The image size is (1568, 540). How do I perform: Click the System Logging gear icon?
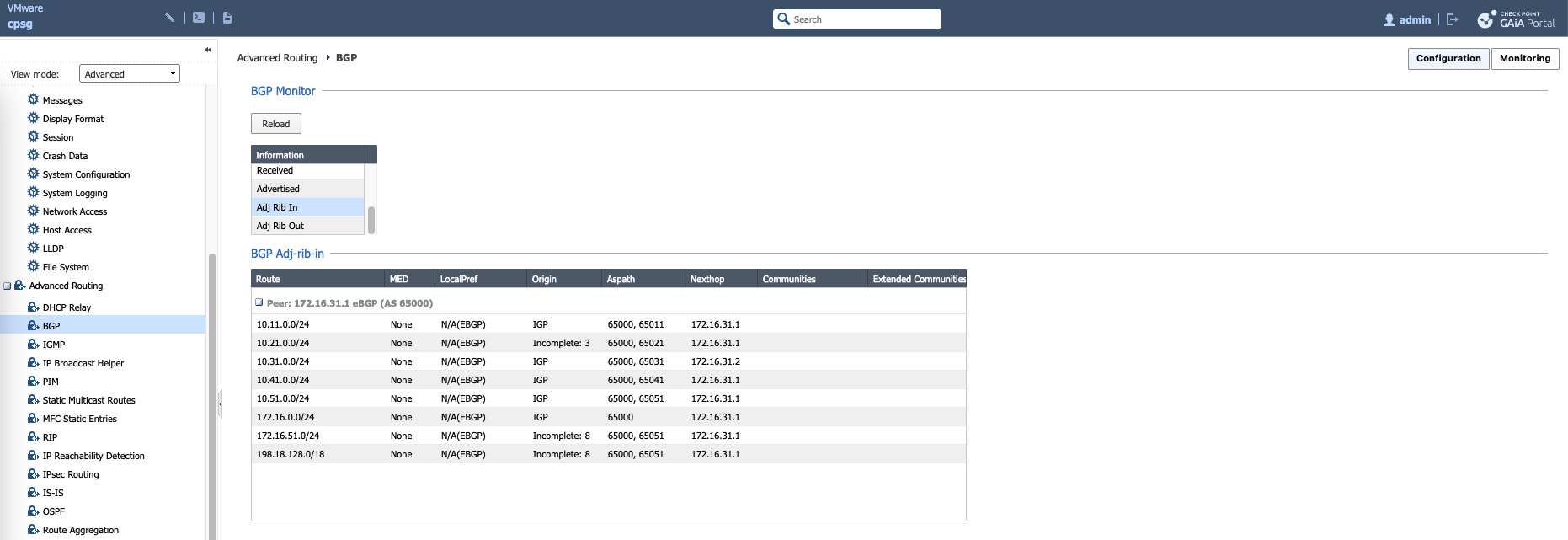(34, 192)
